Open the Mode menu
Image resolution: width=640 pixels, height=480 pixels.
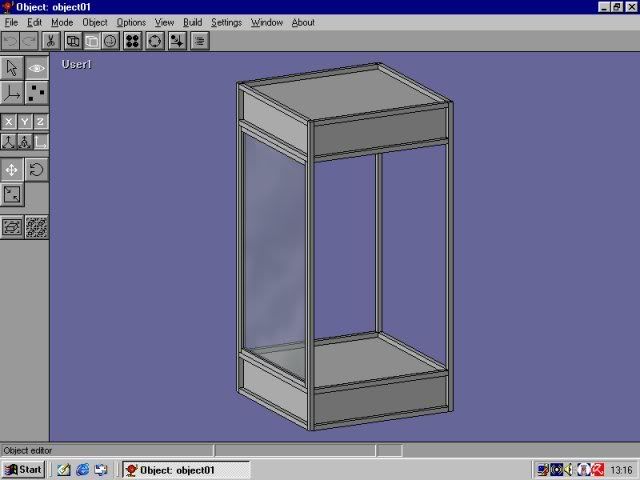62,22
